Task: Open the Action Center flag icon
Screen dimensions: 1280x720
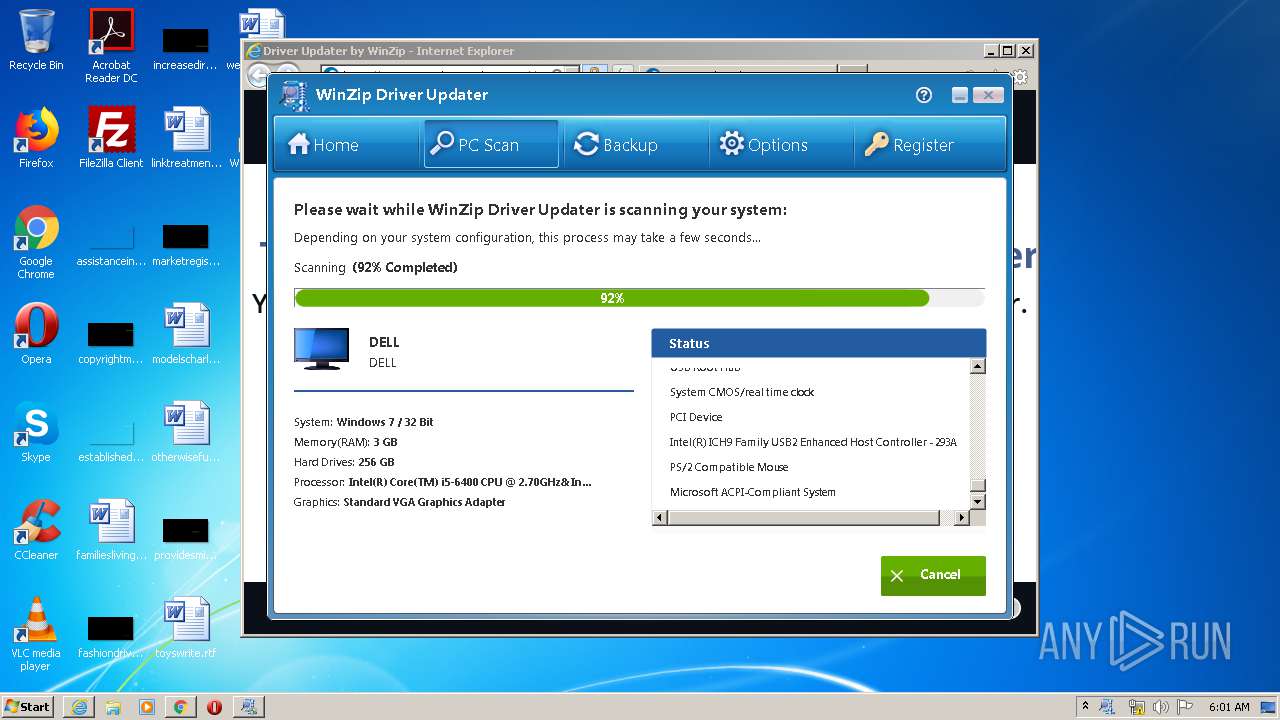Action: click(x=1187, y=707)
